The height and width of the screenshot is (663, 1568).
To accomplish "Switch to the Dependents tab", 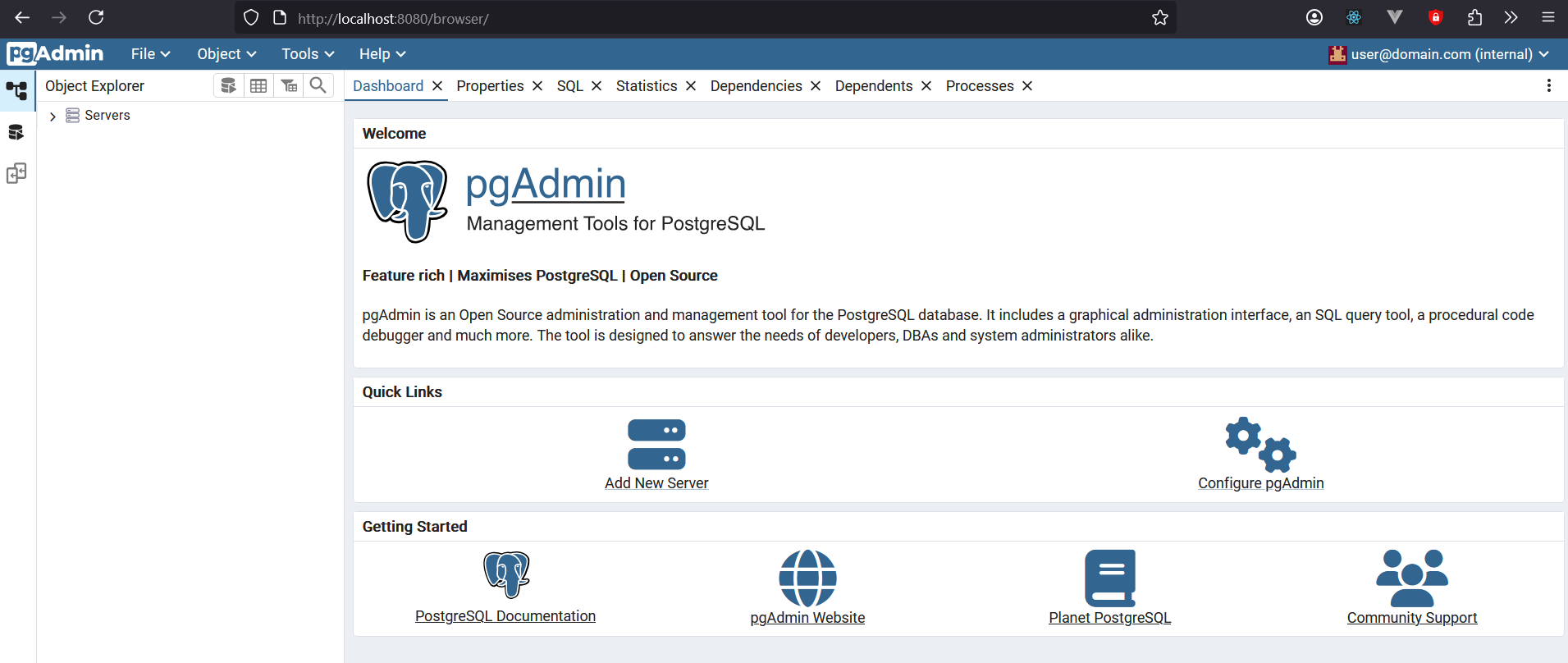I will tap(874, 86).
